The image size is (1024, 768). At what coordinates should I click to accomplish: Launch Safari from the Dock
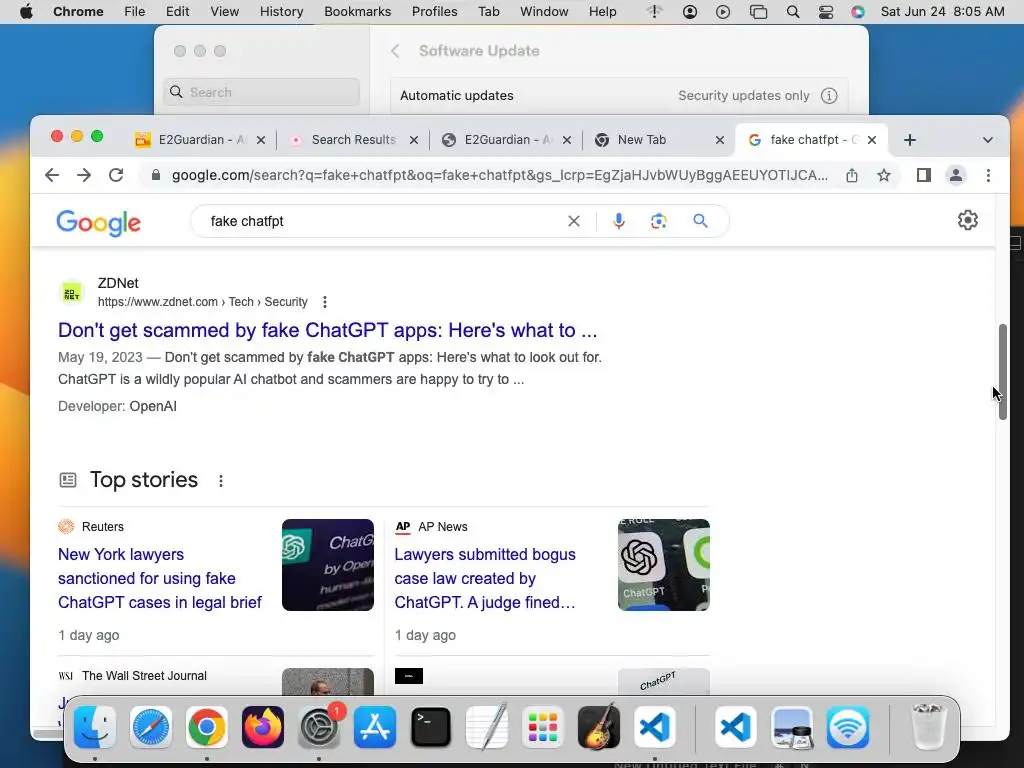pos(151,727)
